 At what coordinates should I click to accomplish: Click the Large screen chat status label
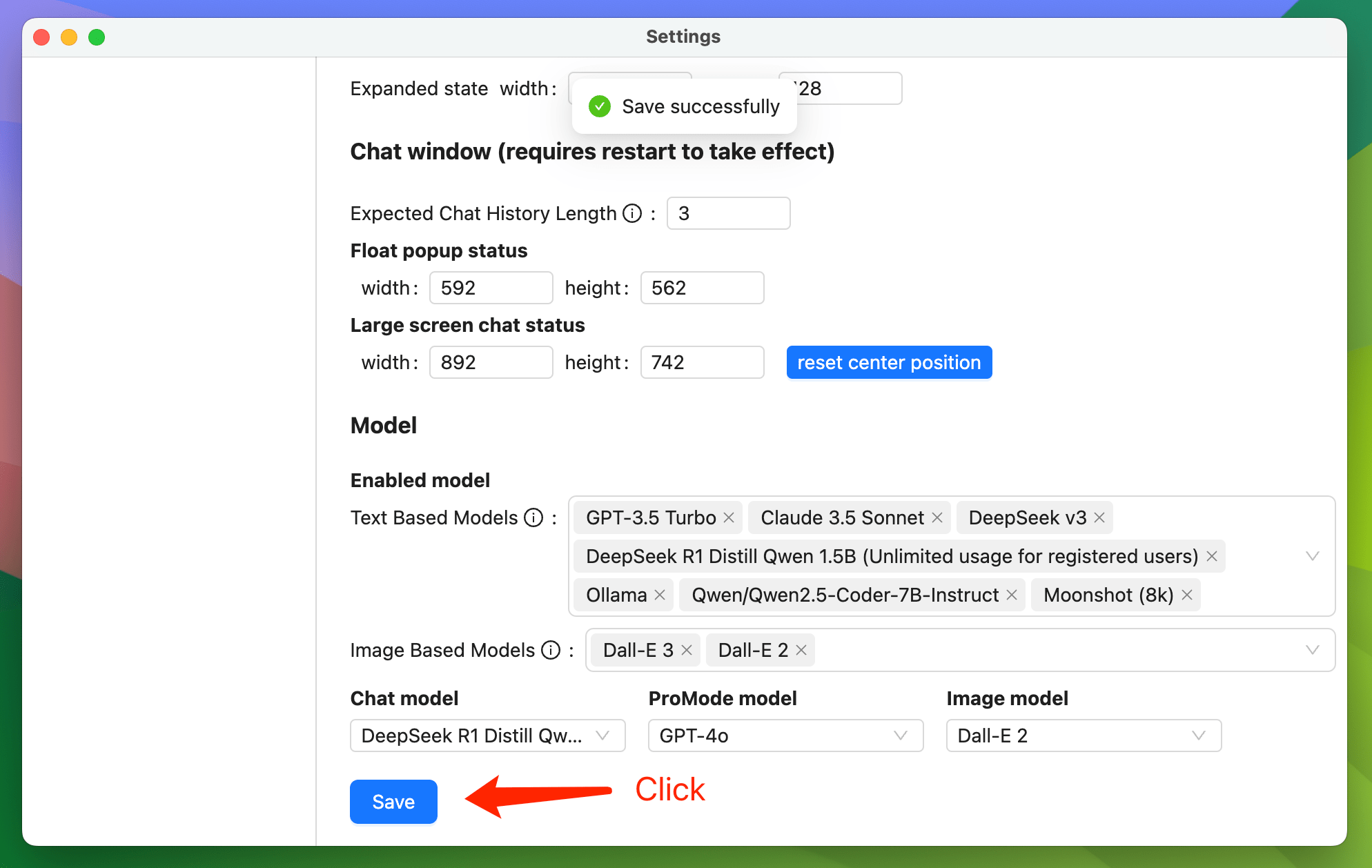coord(467,325)
